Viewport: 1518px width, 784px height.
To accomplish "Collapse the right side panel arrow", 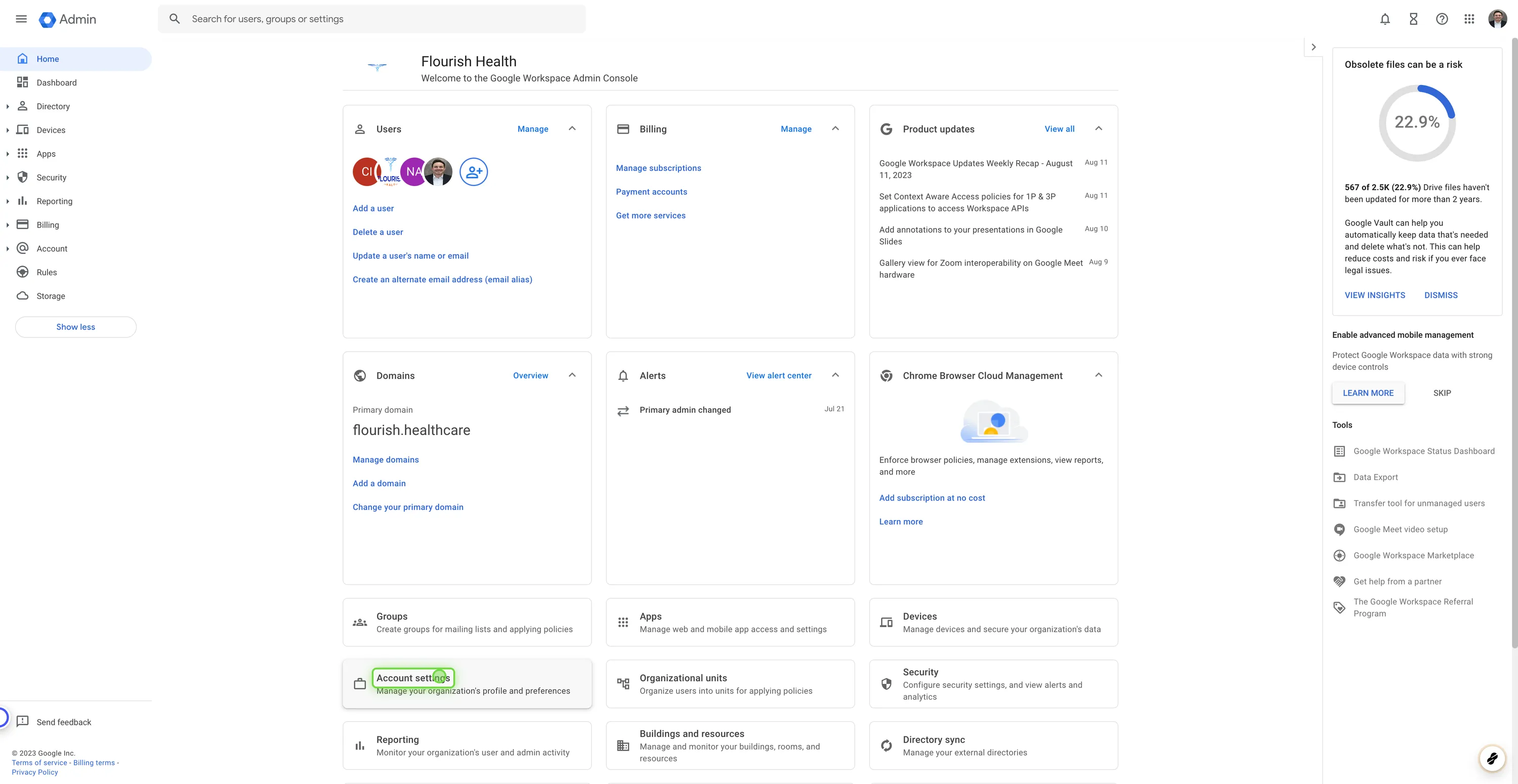I will point(1314,47).
